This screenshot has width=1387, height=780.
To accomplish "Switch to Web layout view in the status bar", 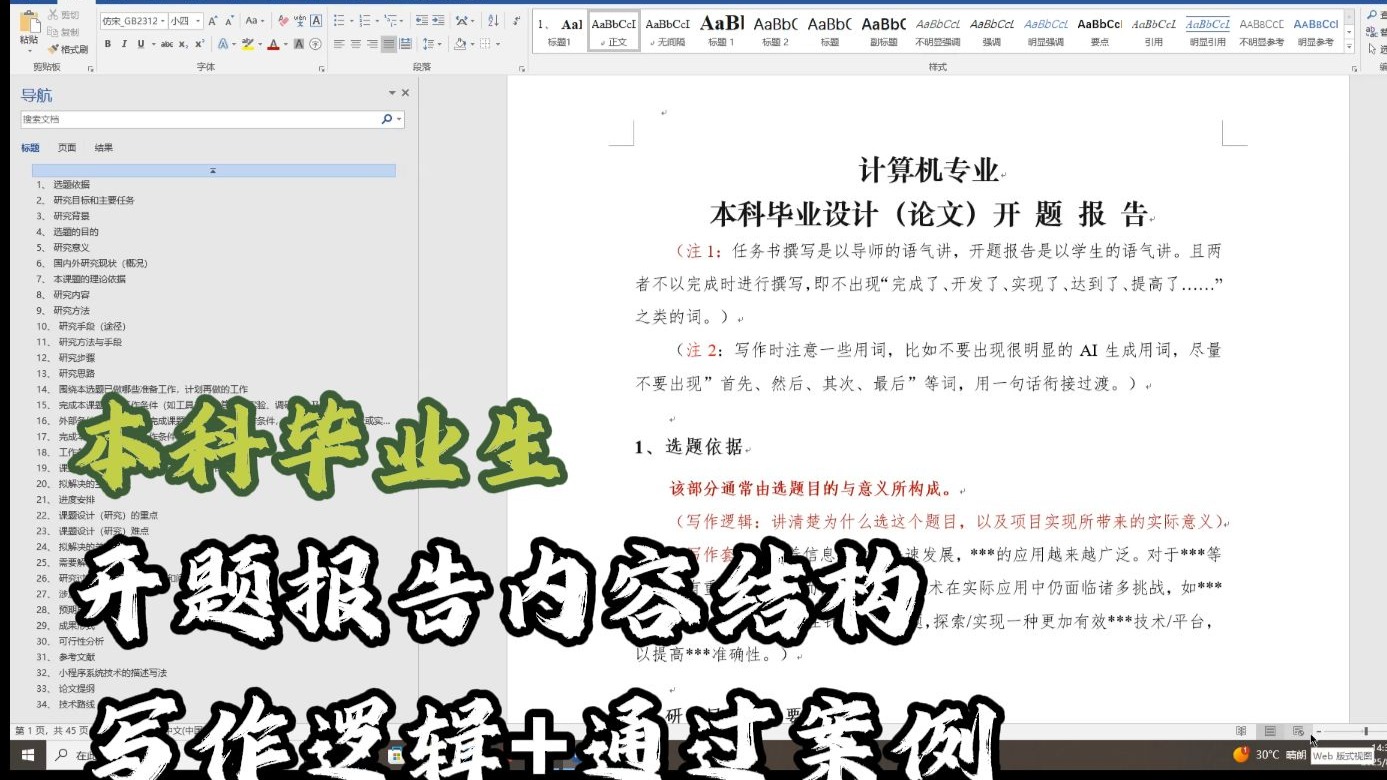I will coord(1298,731).
